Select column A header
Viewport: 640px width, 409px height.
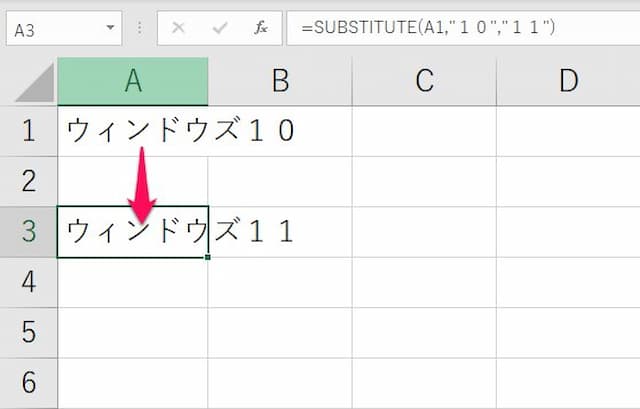tap(133, 82)
